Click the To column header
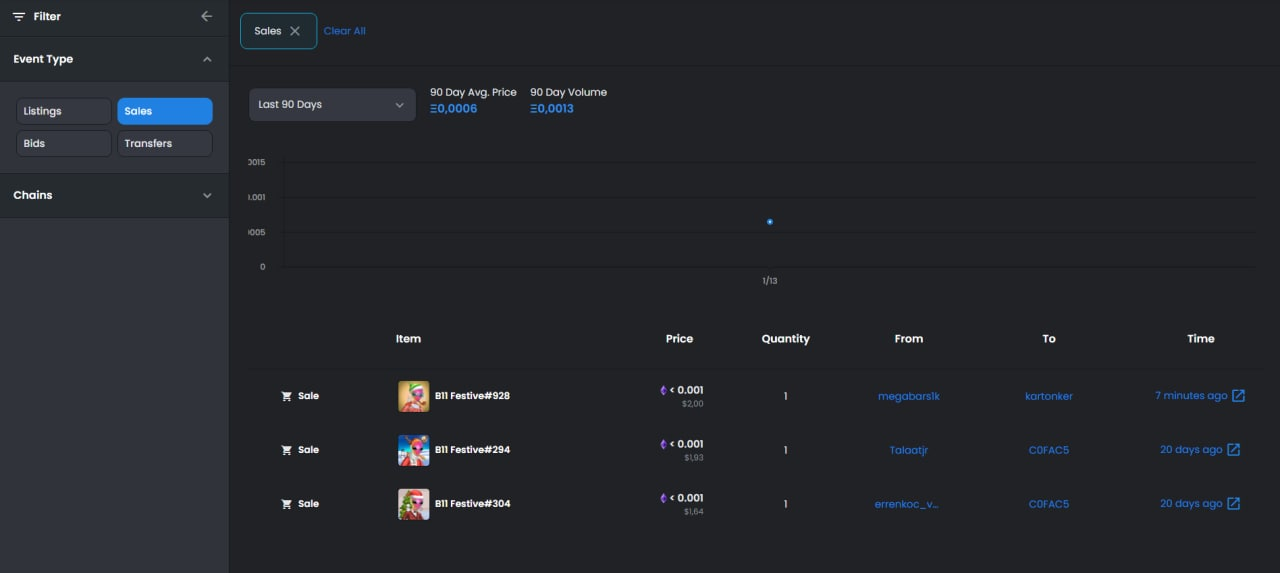The height and width of the screenshot is (573, 1280). [1049, 339]
